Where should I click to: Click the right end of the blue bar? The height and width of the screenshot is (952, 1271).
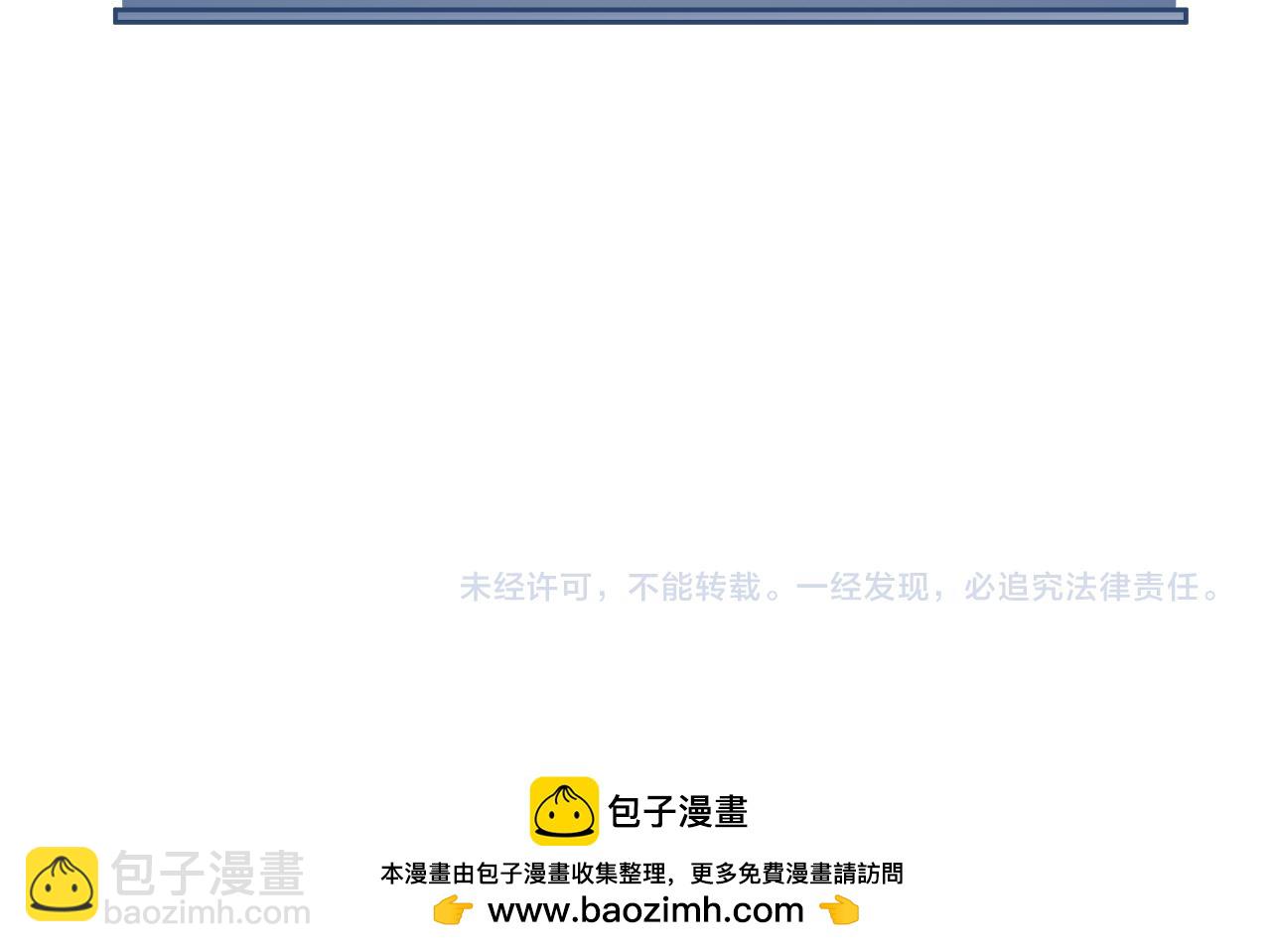click(x=1181, y=15)
